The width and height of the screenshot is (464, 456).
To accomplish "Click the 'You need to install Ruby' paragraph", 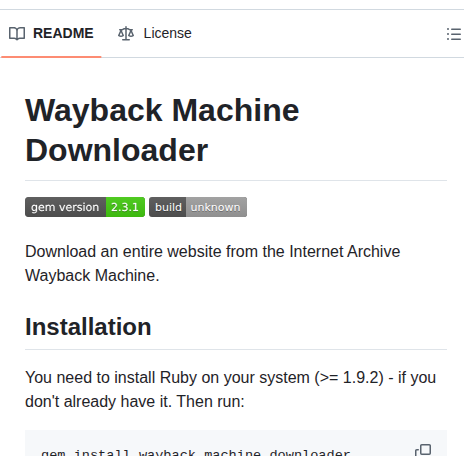I will point(231,389).
